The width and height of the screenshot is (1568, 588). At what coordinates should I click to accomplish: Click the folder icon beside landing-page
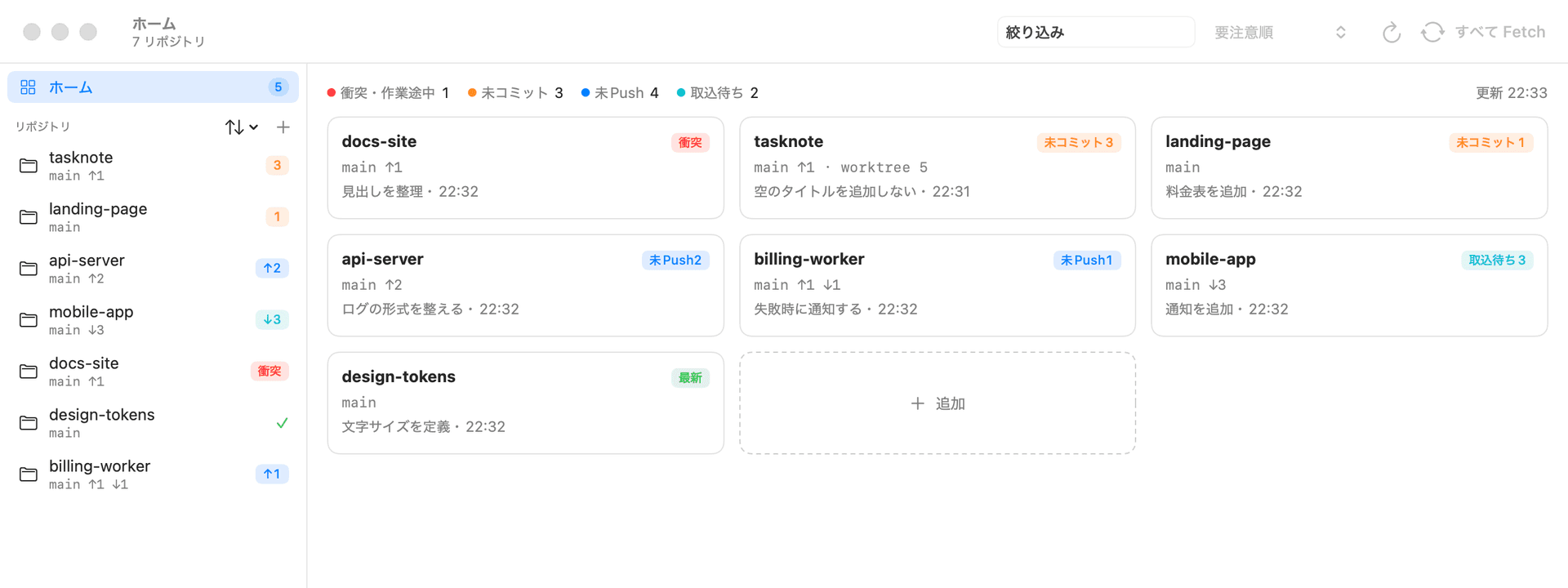point(29,217)
